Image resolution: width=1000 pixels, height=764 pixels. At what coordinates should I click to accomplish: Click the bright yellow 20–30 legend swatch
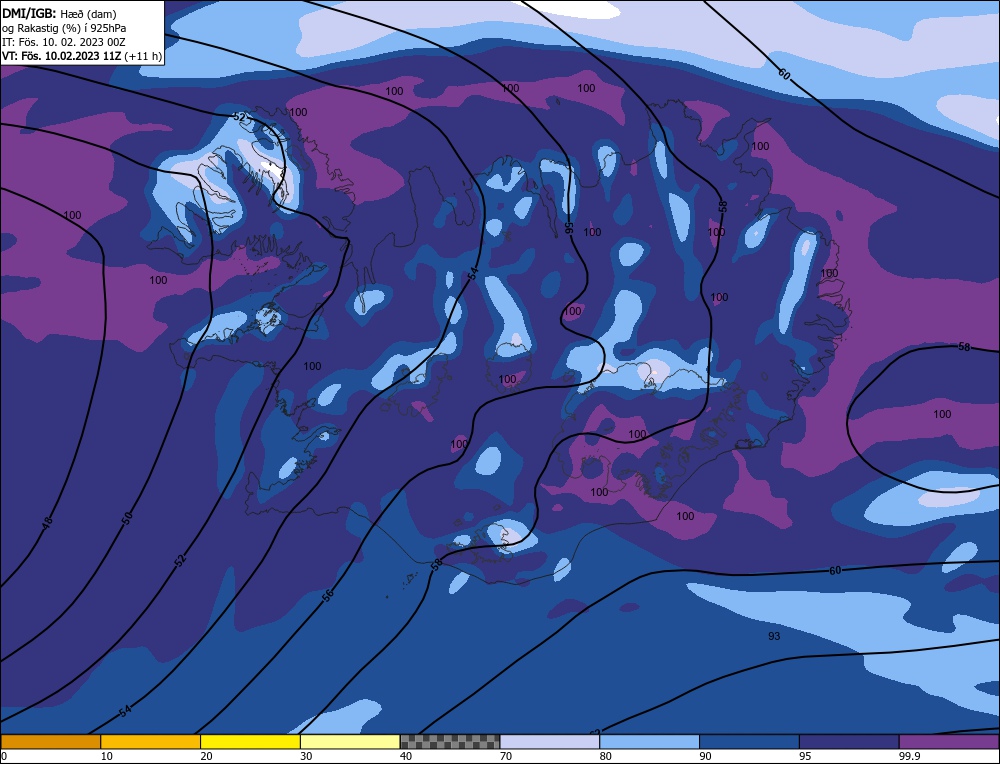(250, 742)
